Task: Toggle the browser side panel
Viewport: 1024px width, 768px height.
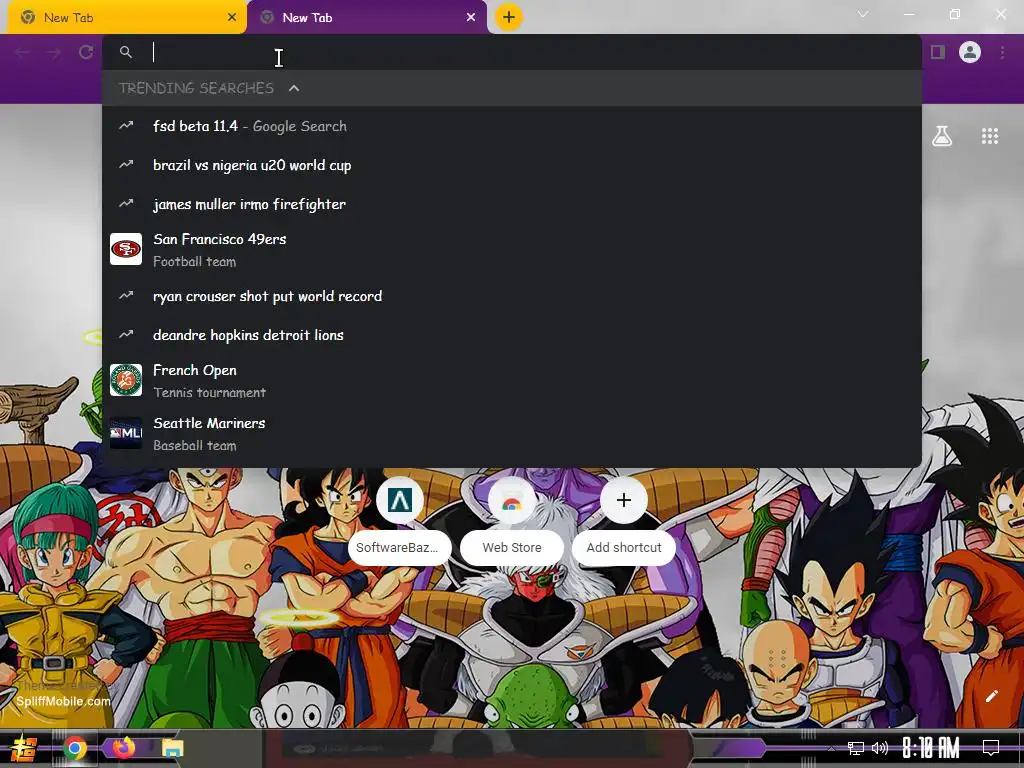Action: click(938, 52)
